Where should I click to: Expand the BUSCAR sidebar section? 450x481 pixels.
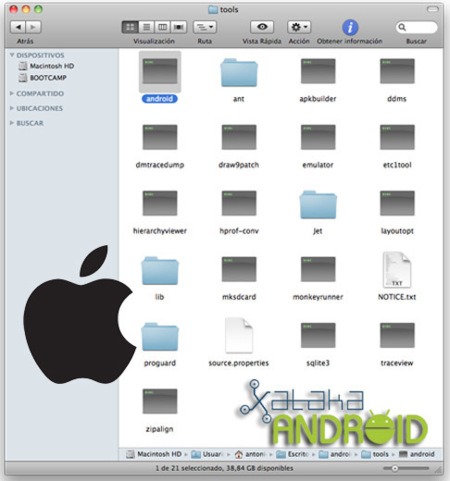tap(12, 123)
